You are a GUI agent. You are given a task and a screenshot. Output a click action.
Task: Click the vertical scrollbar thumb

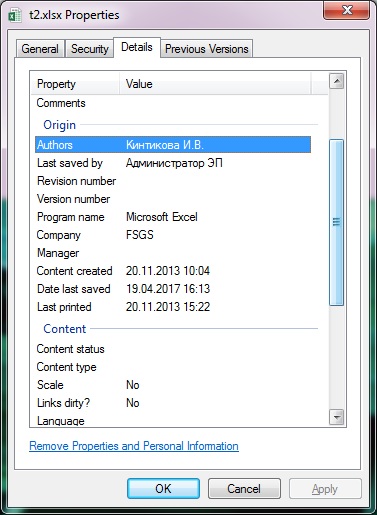tap(337, 222)
